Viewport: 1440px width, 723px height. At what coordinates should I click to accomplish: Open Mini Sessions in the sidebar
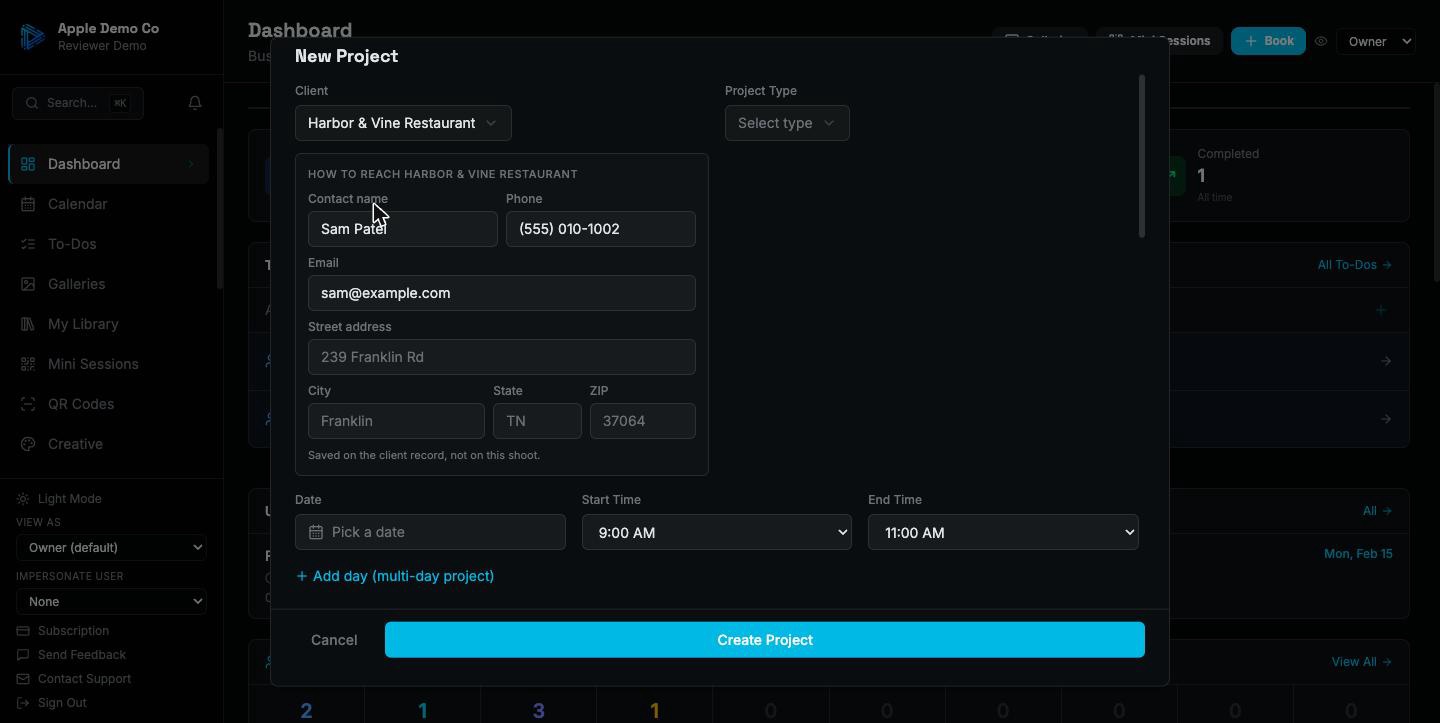pyautogui.click(x=108, y=364)
